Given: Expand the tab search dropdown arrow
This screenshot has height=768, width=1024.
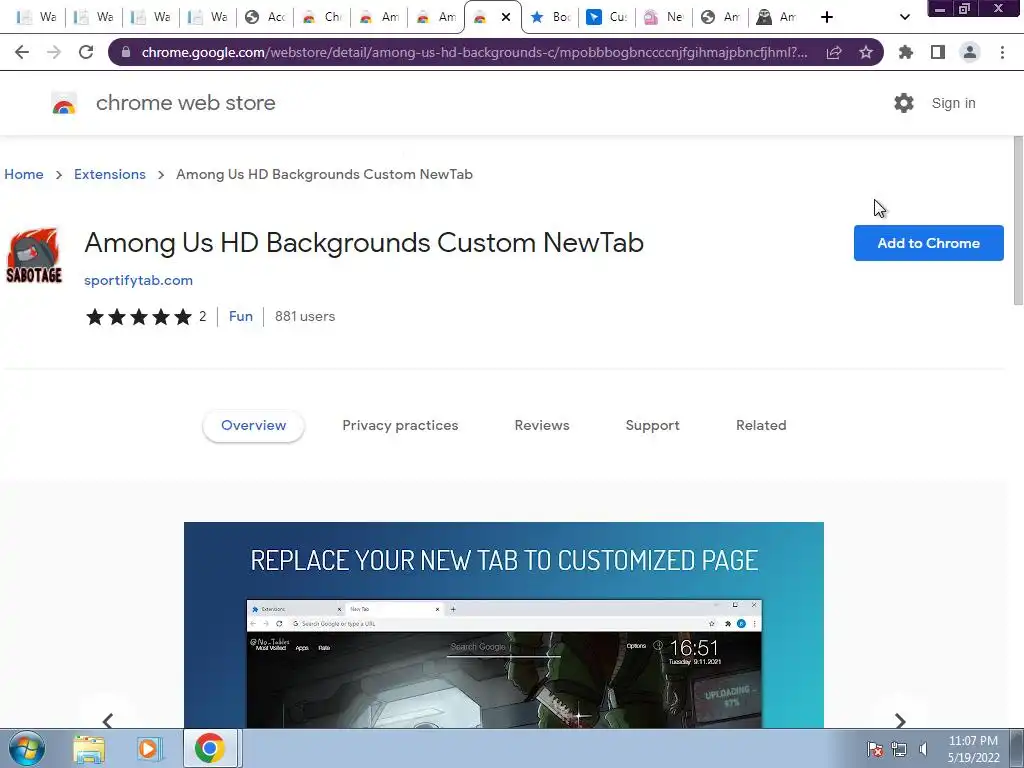Looking at the screenshot, I should 904,17.
